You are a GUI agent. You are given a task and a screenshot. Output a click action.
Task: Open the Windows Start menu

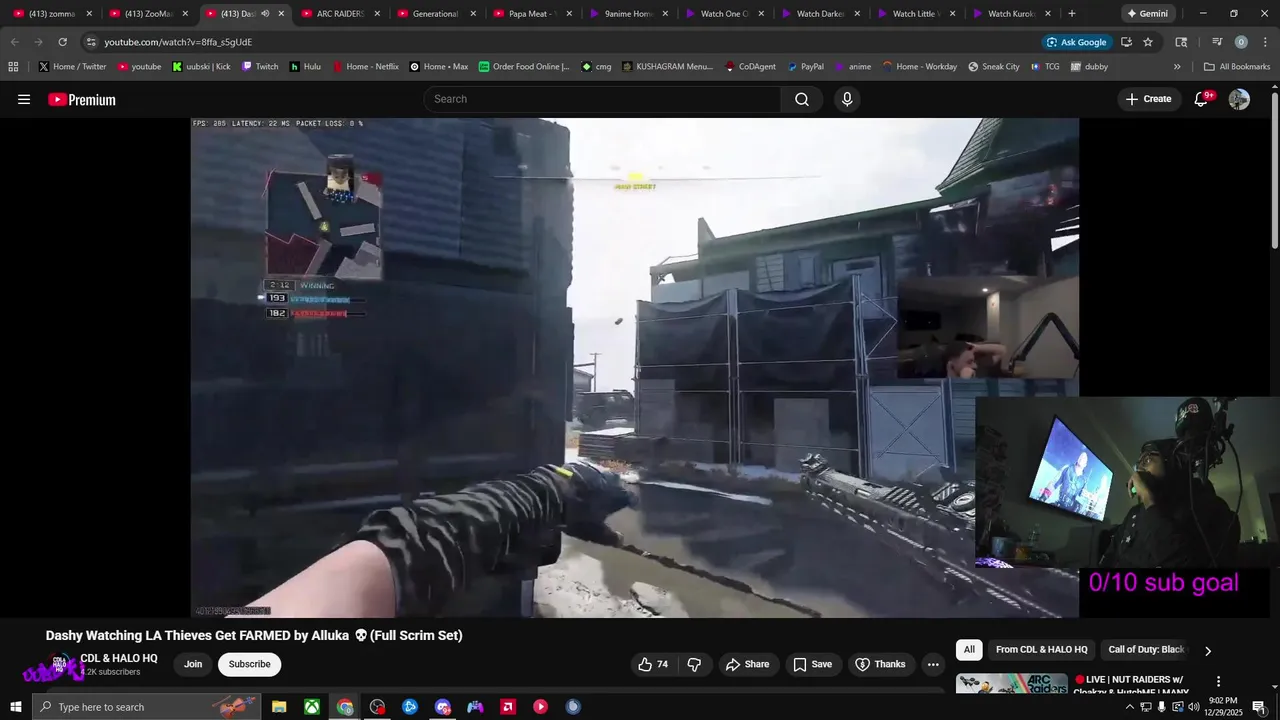click(x=16, y=707)
